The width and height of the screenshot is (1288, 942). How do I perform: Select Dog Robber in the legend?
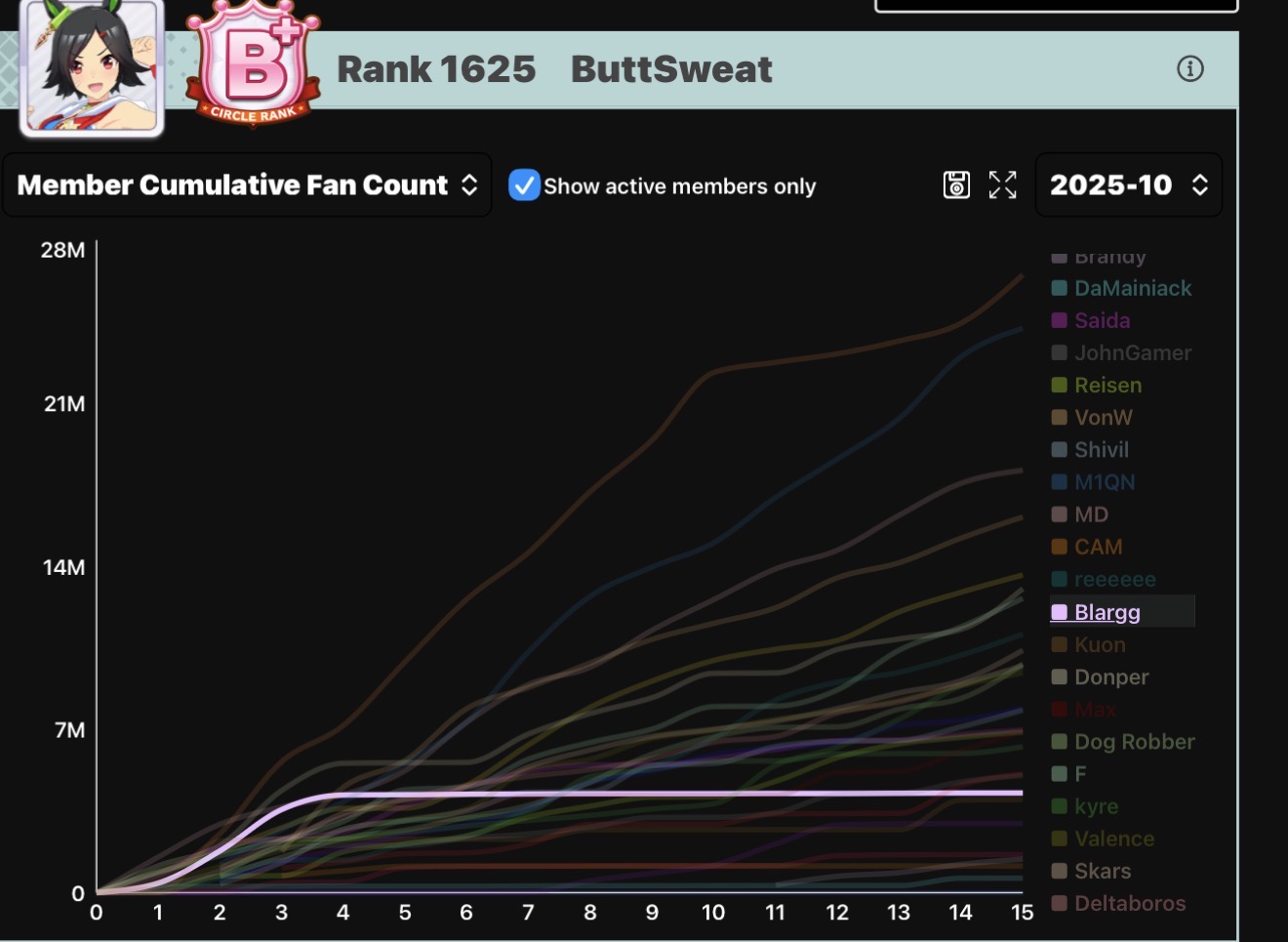[x=1123, y=741]
